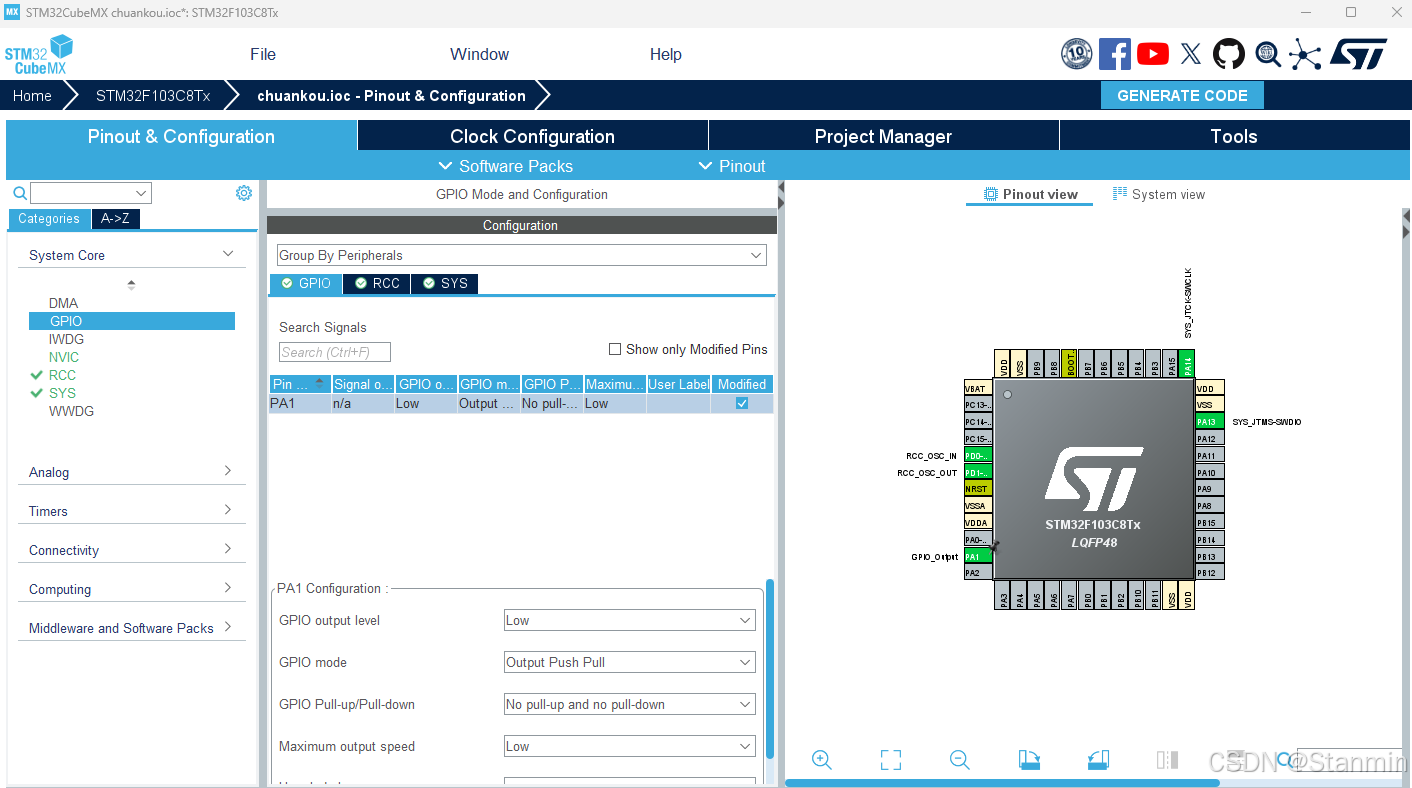Open the GPIO Pull-up/Pull-down dropdown
Screen dimensions: 1412x788
(629, 704)
